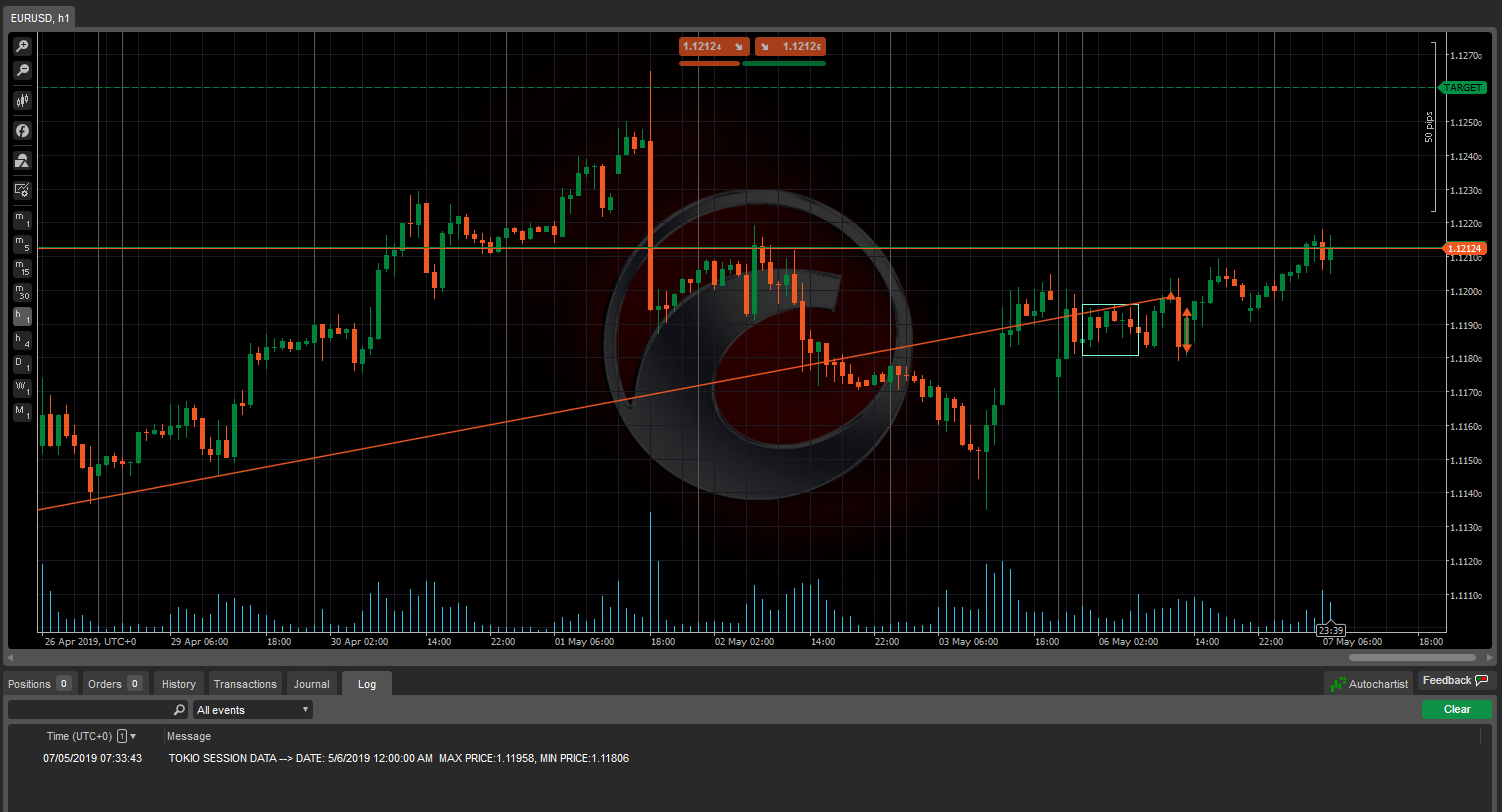Open the Orders tab

pos(114,684)
